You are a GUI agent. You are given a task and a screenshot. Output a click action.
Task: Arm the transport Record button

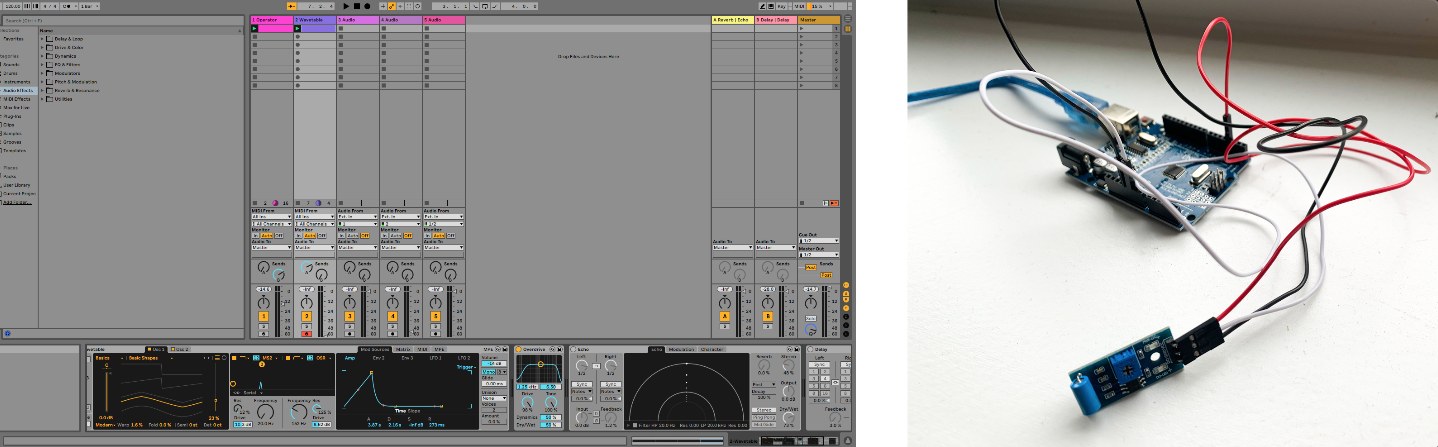(x=367, y=6)
